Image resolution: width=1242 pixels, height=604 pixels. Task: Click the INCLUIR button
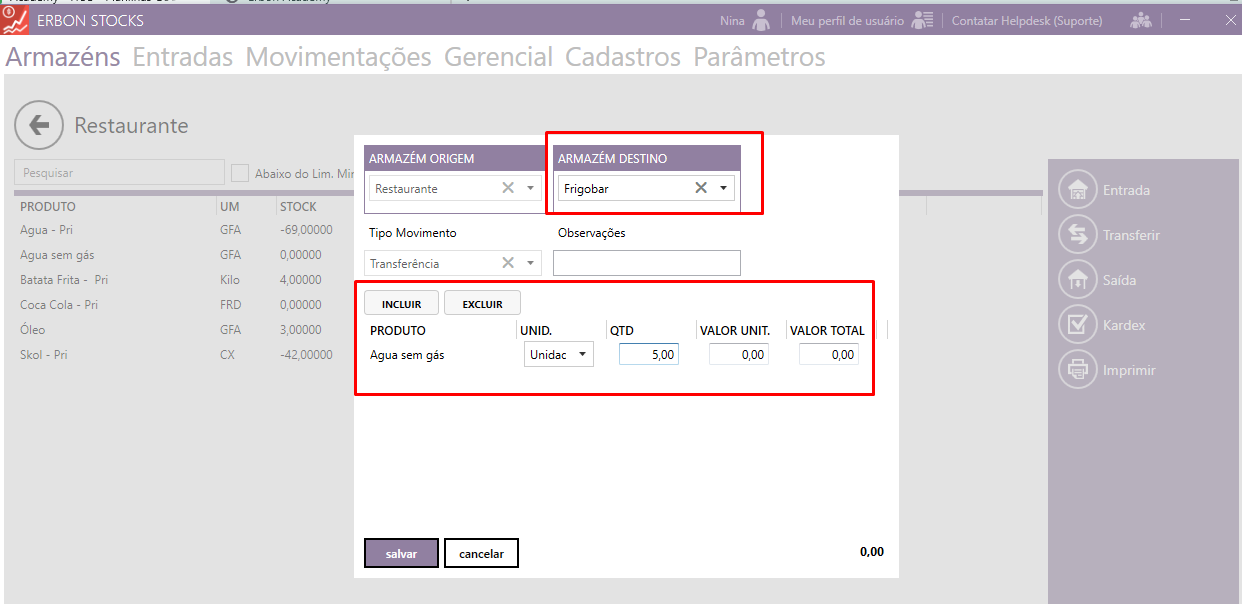click(401, 304)
